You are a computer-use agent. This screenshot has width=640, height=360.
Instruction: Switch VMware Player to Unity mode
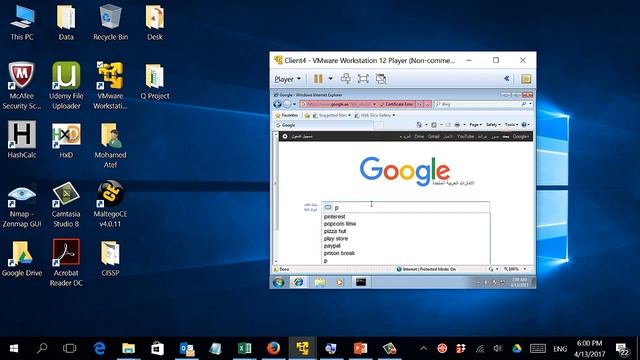click(381, 79)
